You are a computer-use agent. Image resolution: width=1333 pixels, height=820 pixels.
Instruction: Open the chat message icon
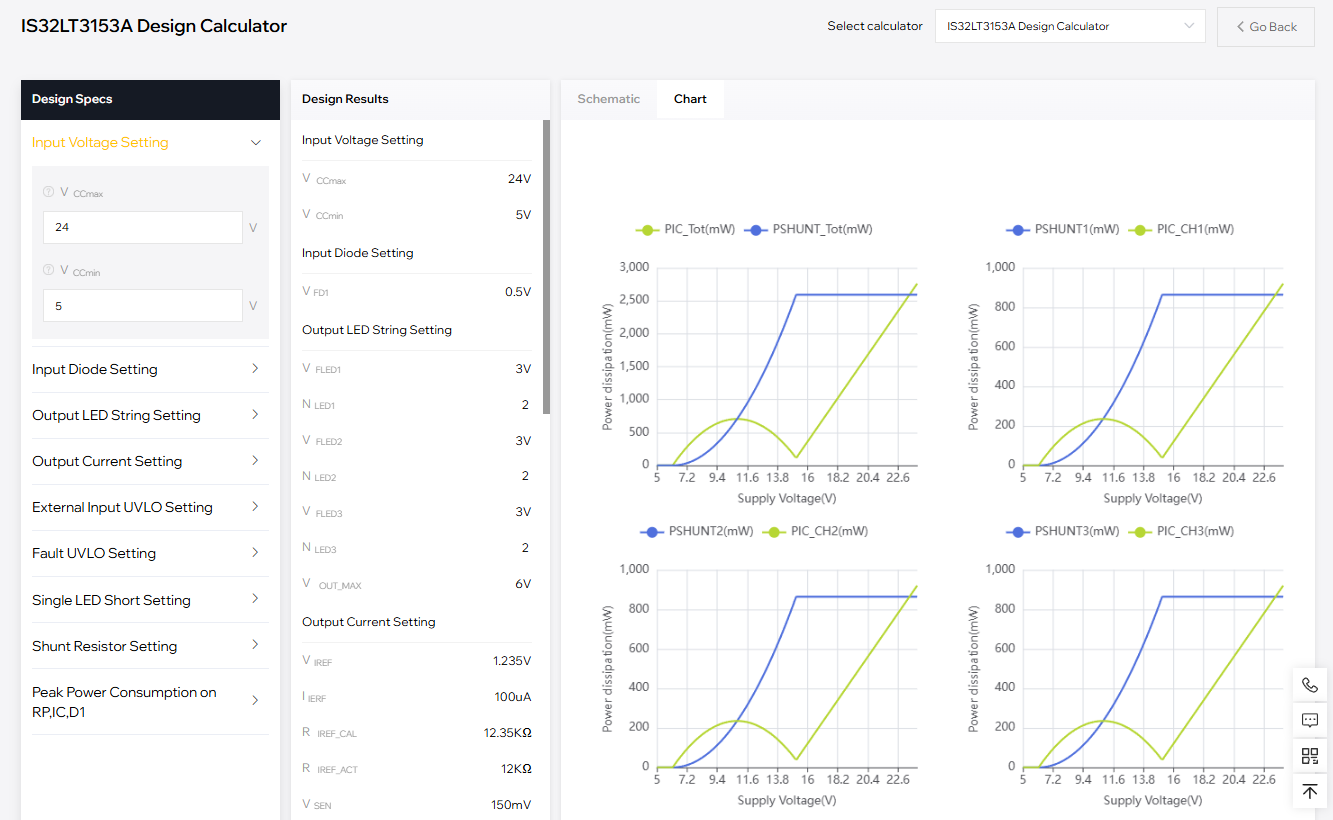click(x=1310, y=720)
